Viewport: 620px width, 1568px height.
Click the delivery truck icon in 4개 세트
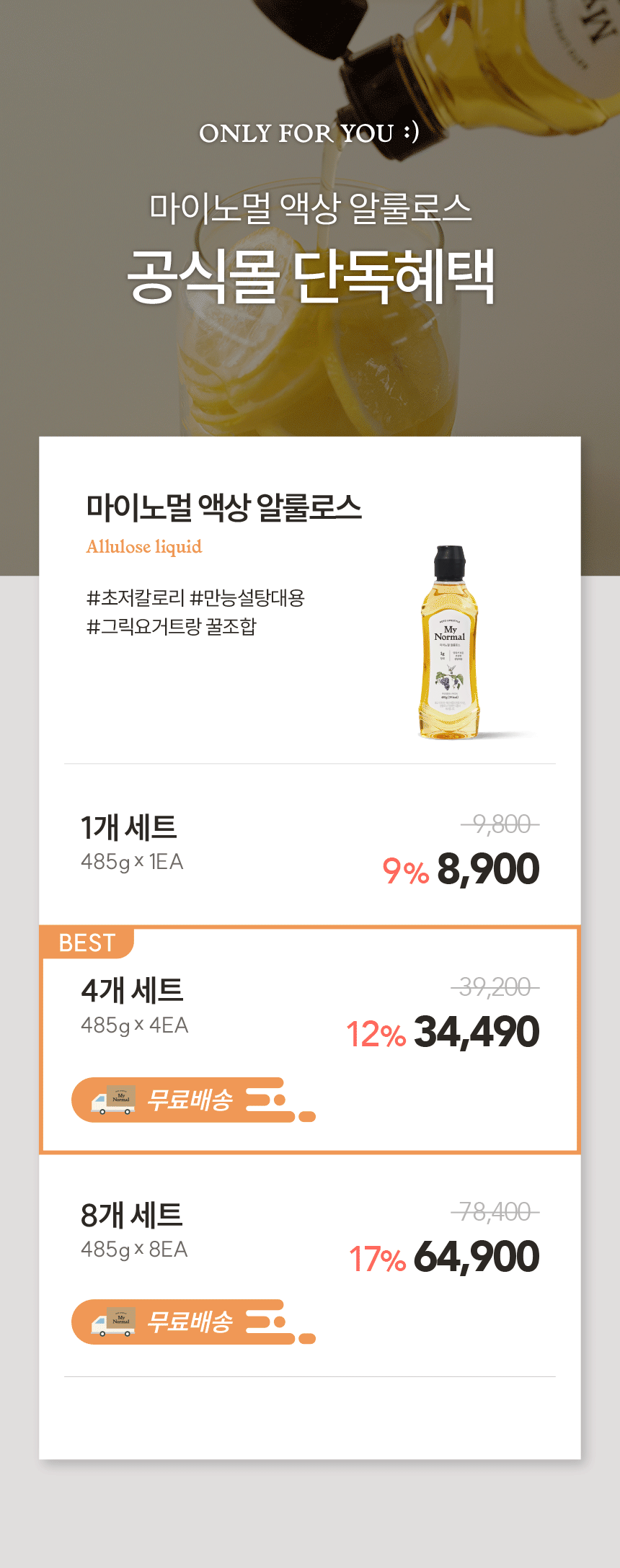pos(113,1100)
